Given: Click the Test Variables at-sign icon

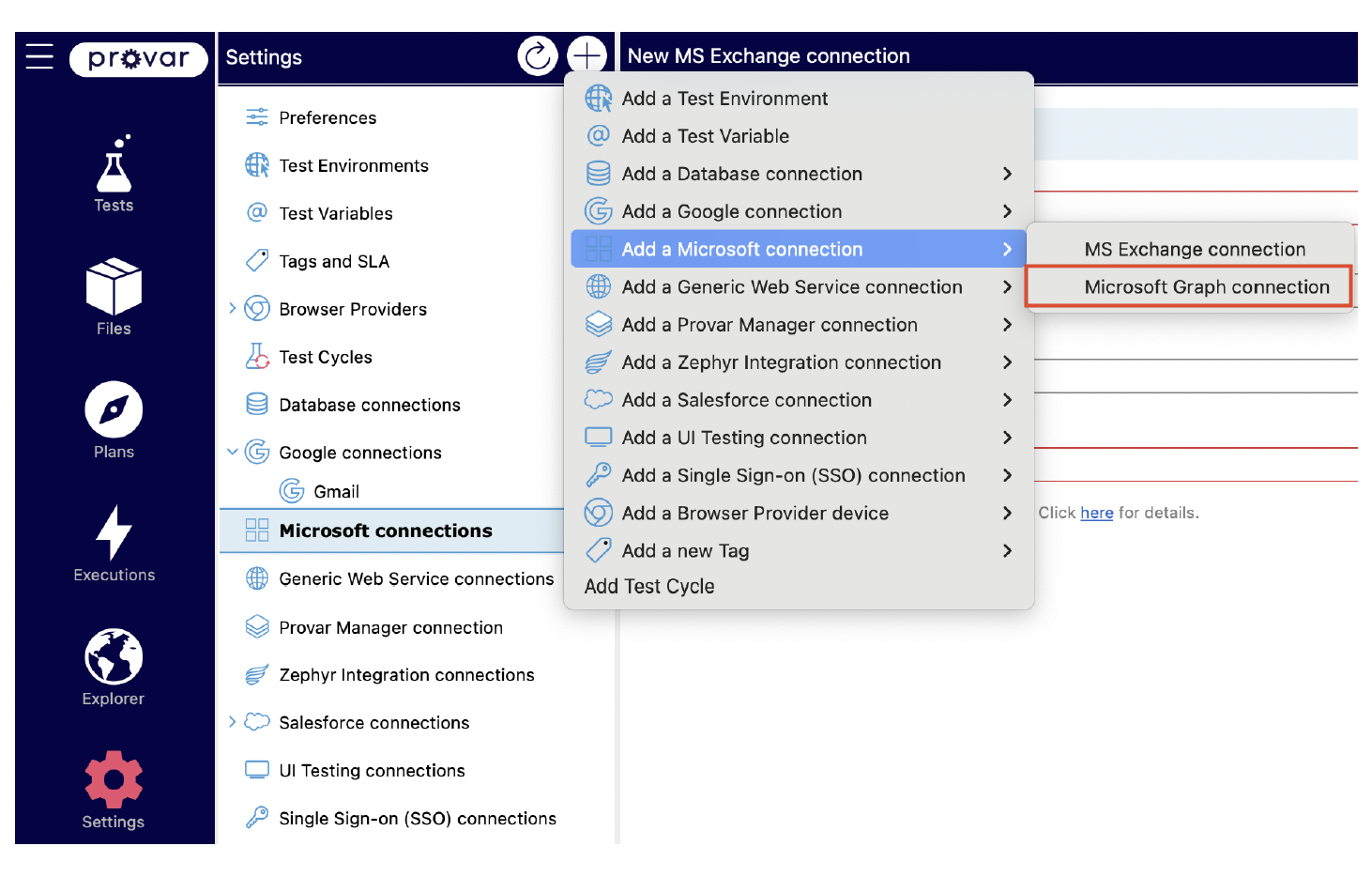Looking at the screenshot, I should pyautogui.click(x=257, y=212).
